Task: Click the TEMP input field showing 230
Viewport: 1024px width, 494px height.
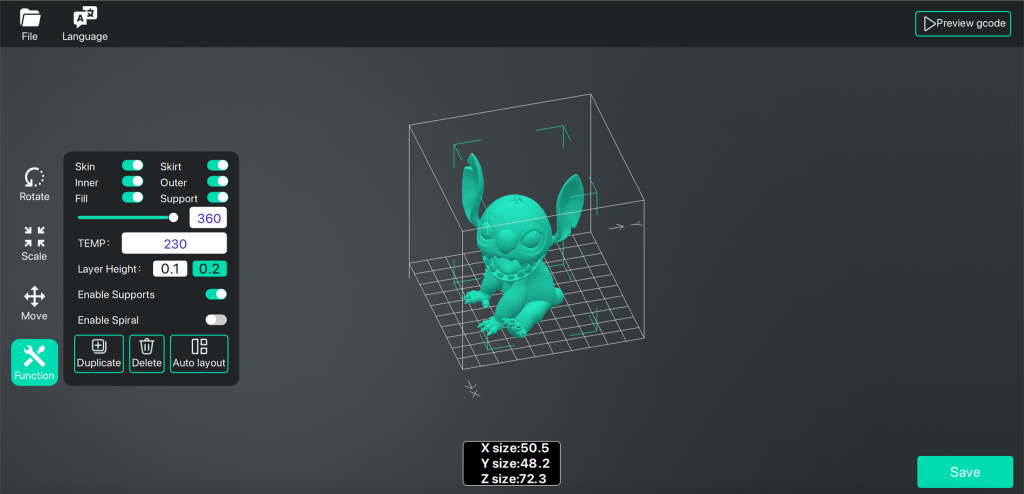Action: [174, 243]
